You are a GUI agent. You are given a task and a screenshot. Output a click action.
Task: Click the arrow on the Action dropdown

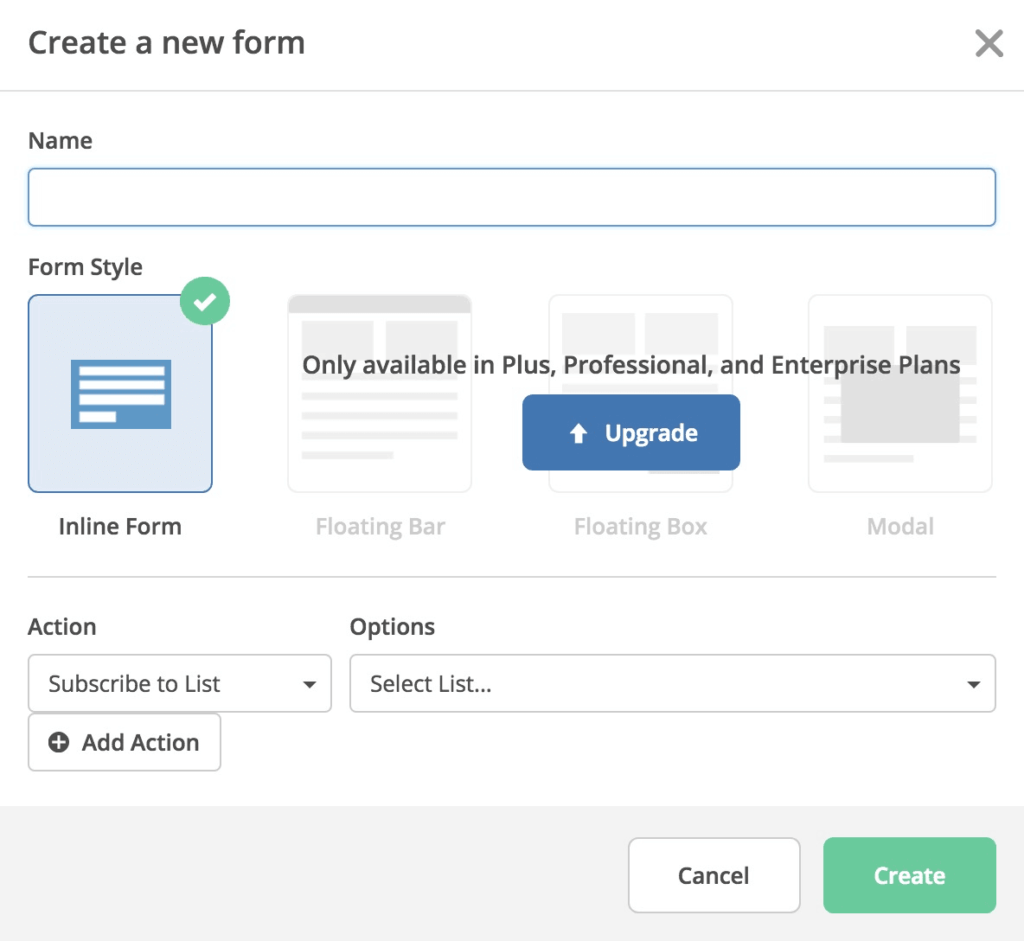(x=309, y=685)
